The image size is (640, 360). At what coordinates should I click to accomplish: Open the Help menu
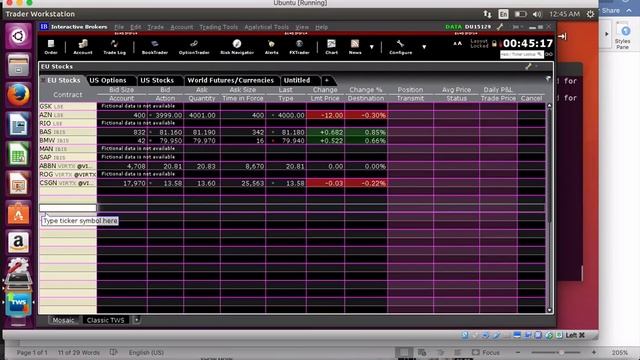tap(321, 27)
